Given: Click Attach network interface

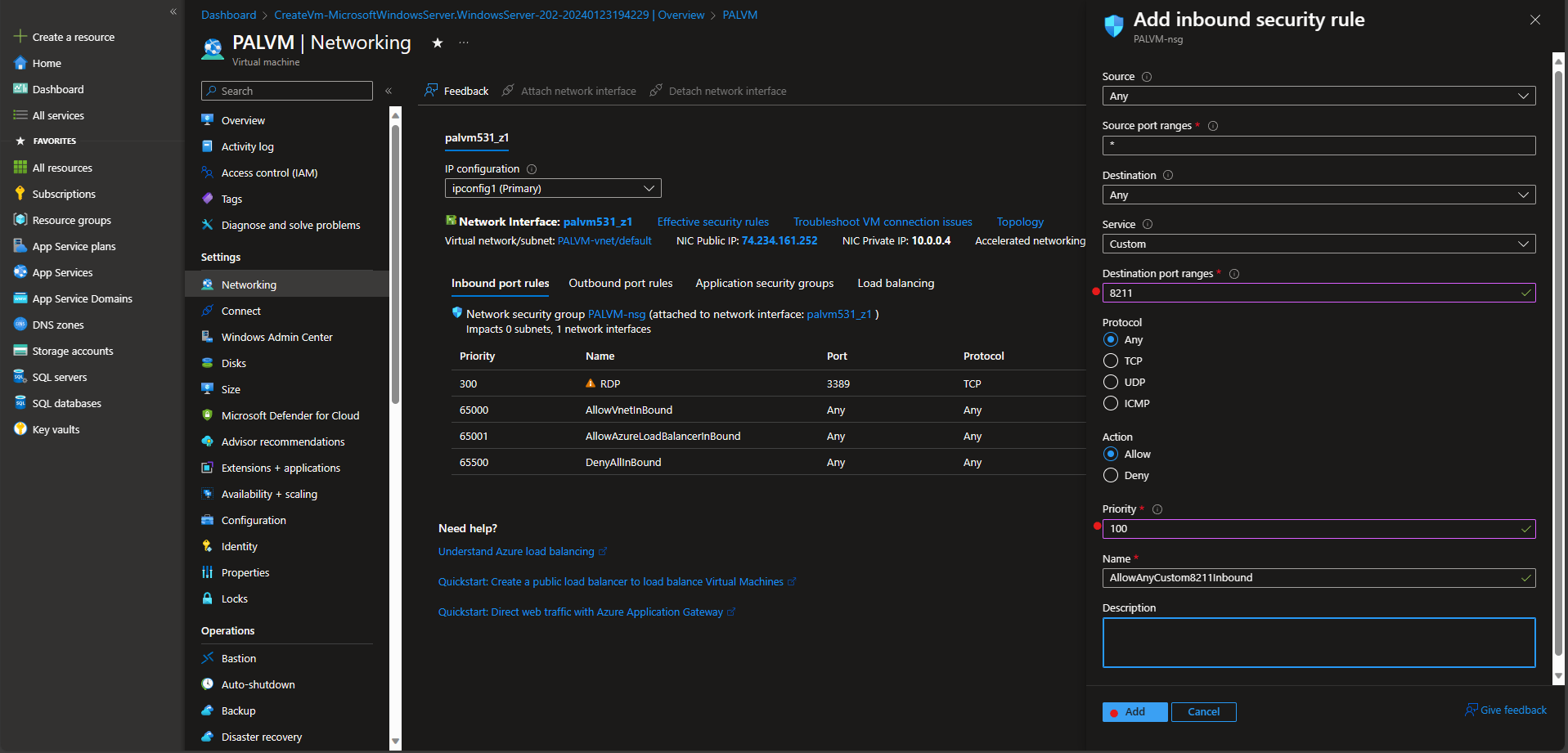Looking at the screenshot, I should 569,91.
